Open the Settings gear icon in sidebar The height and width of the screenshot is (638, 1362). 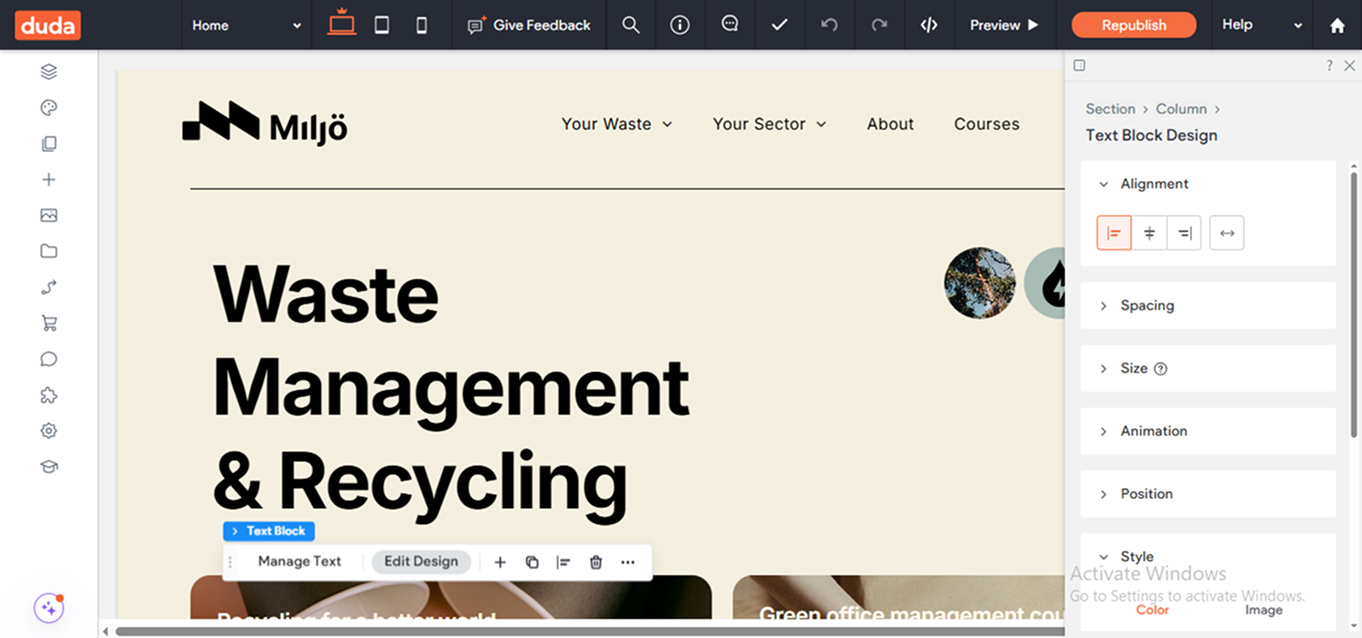coord(49,431)
